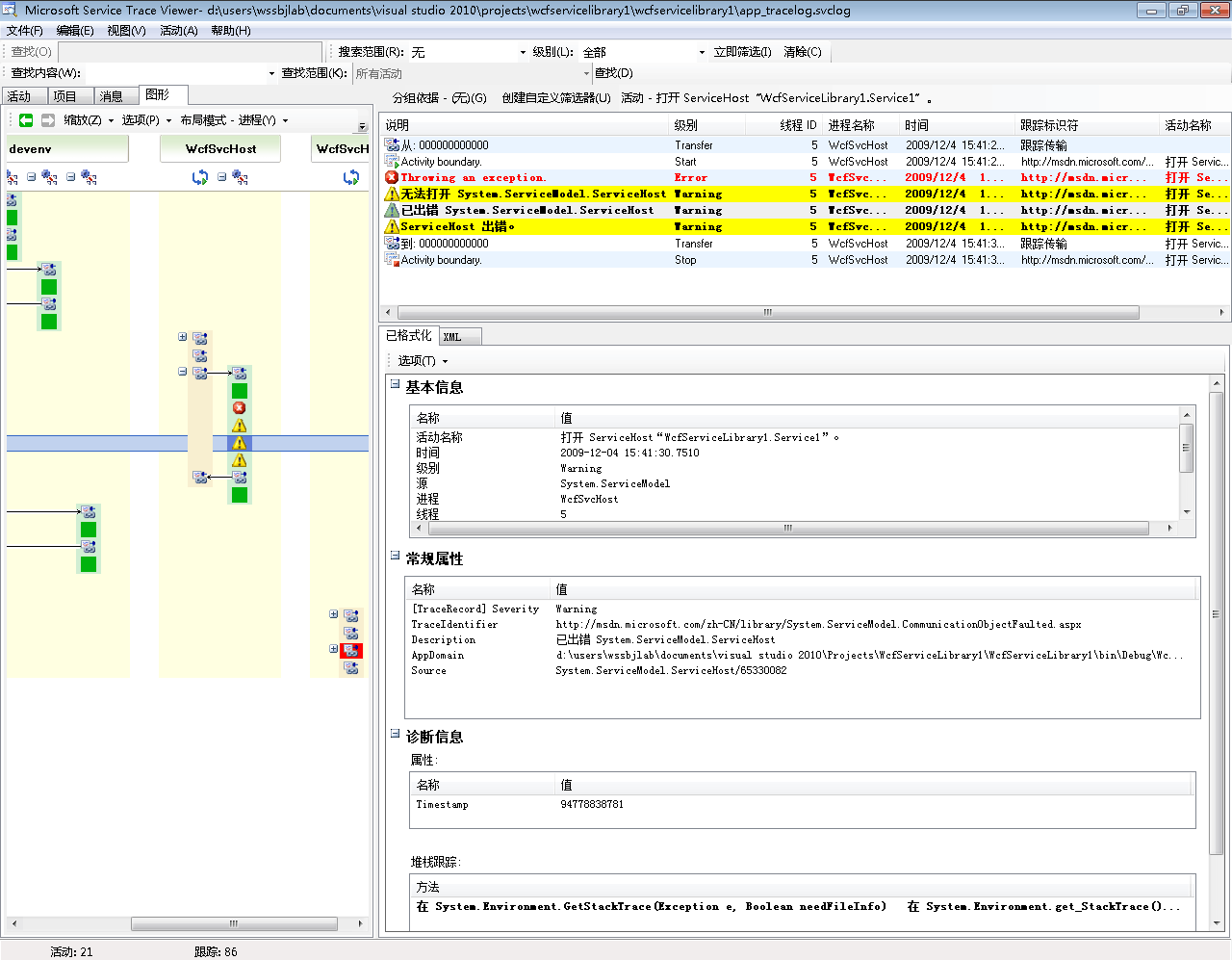
Task: Click the 立即筛选(I) button
Action: tap(742, 52)
